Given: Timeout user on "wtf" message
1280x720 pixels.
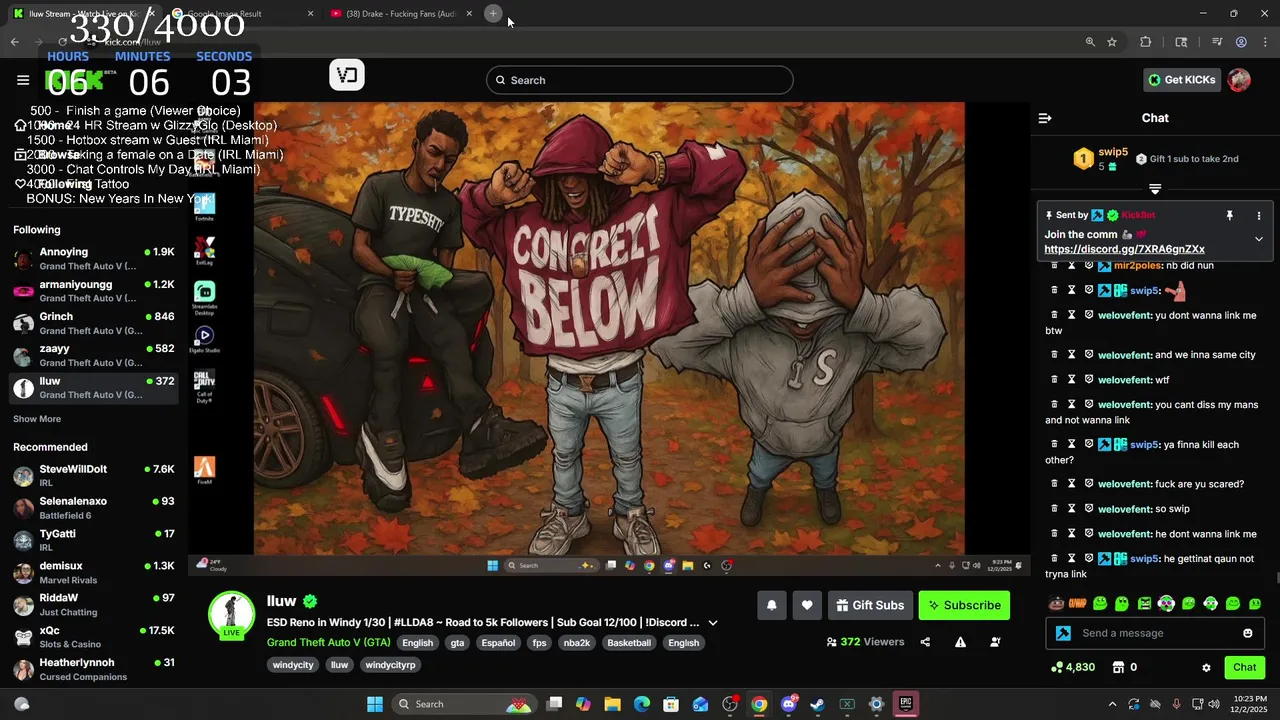Looking at the screenshot, I should (1071, 380).
